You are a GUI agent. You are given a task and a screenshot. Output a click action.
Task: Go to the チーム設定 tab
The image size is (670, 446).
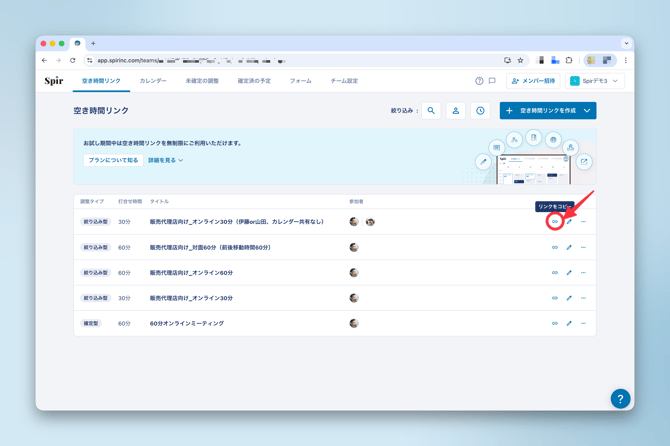click(x=344, y=81)
